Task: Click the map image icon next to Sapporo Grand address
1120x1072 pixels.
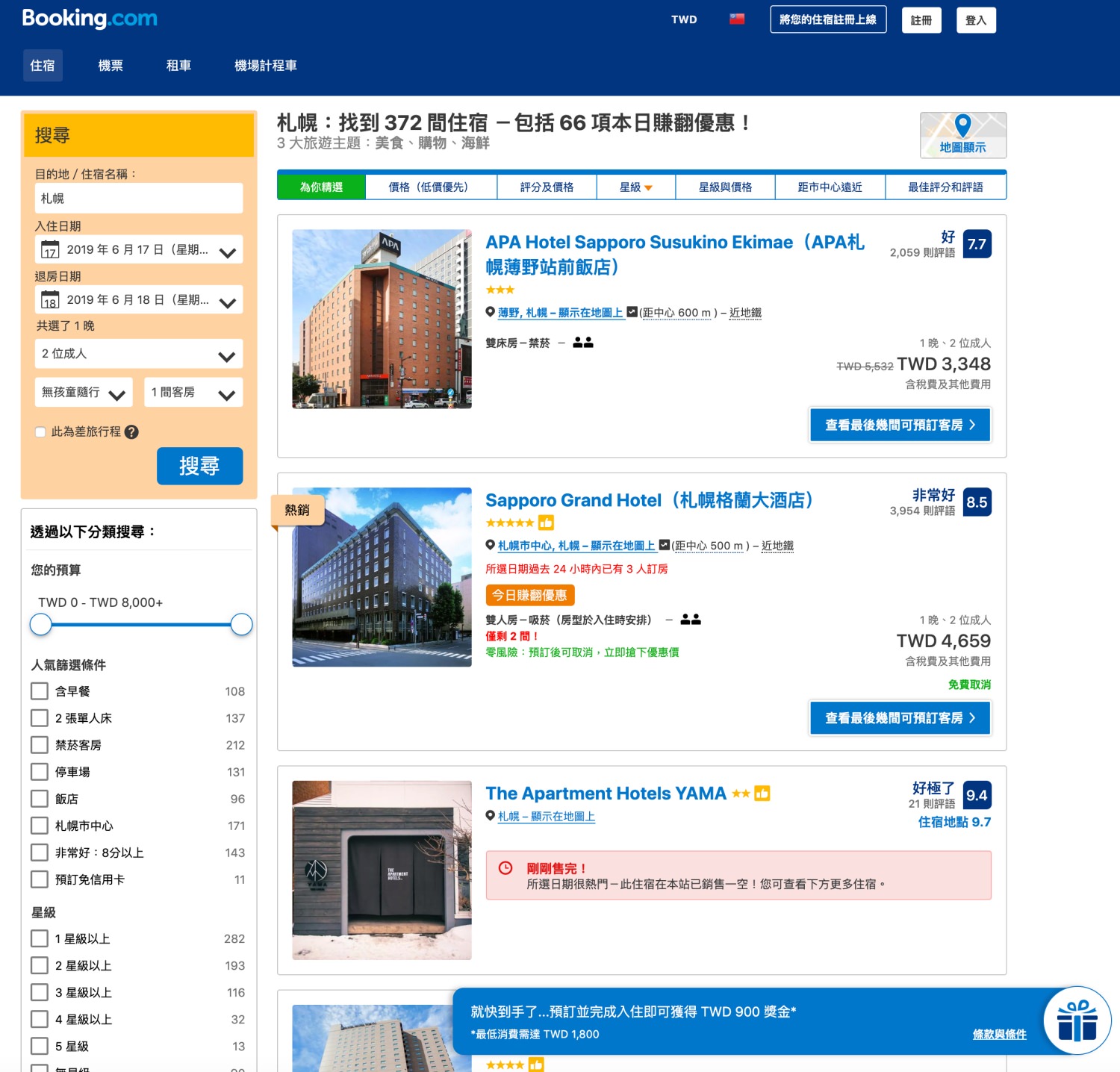Action: pos(664,545)
